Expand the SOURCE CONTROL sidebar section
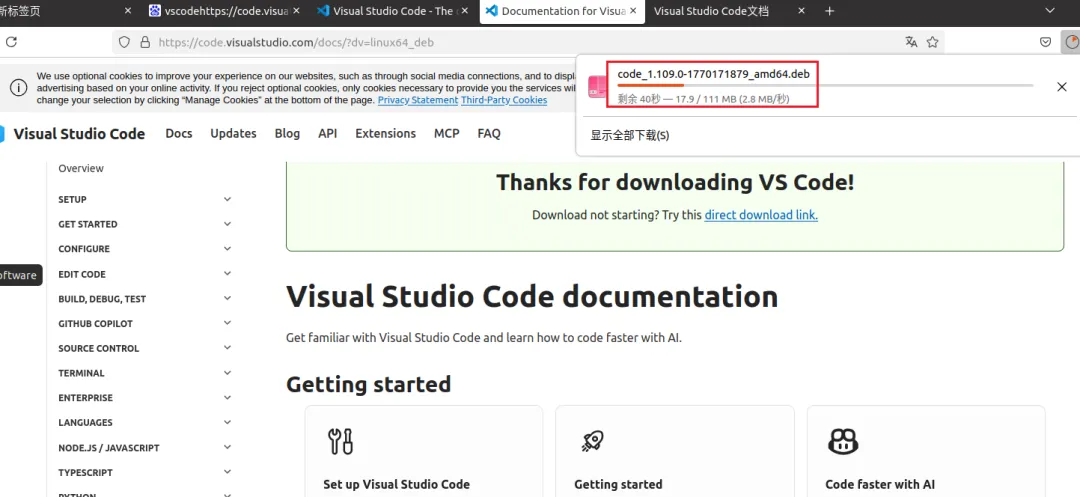This screenshot has width=1080, height=497. pos(145,348)
